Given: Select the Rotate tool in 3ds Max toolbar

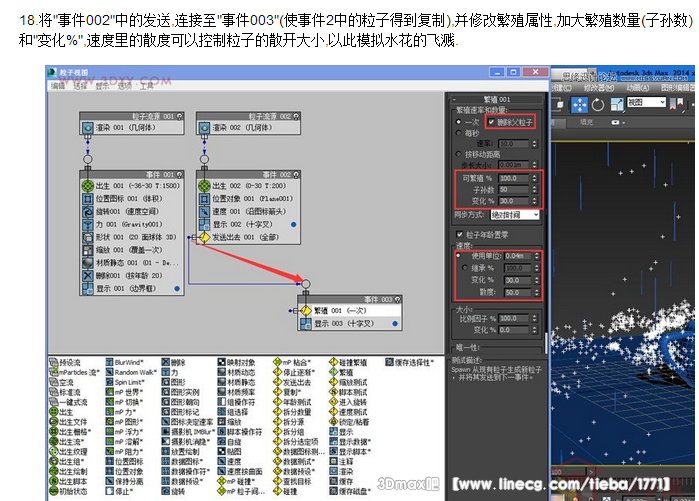Looking at the screenshot, I should [598, 105].
